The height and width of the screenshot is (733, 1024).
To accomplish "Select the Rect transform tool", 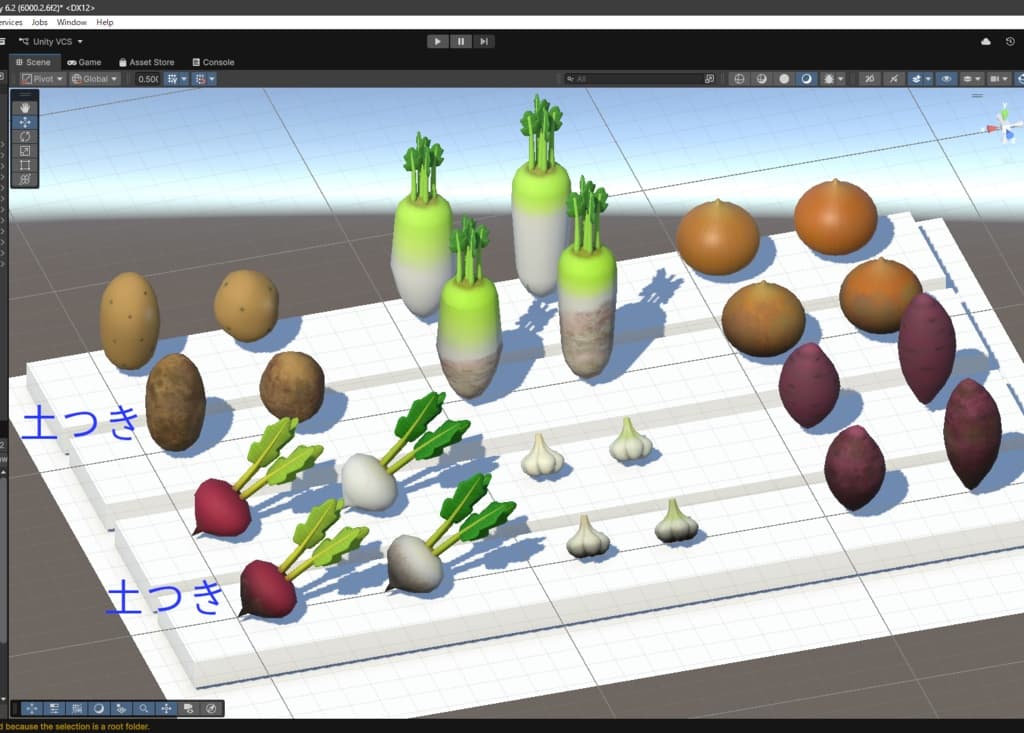I will point(25,165).
